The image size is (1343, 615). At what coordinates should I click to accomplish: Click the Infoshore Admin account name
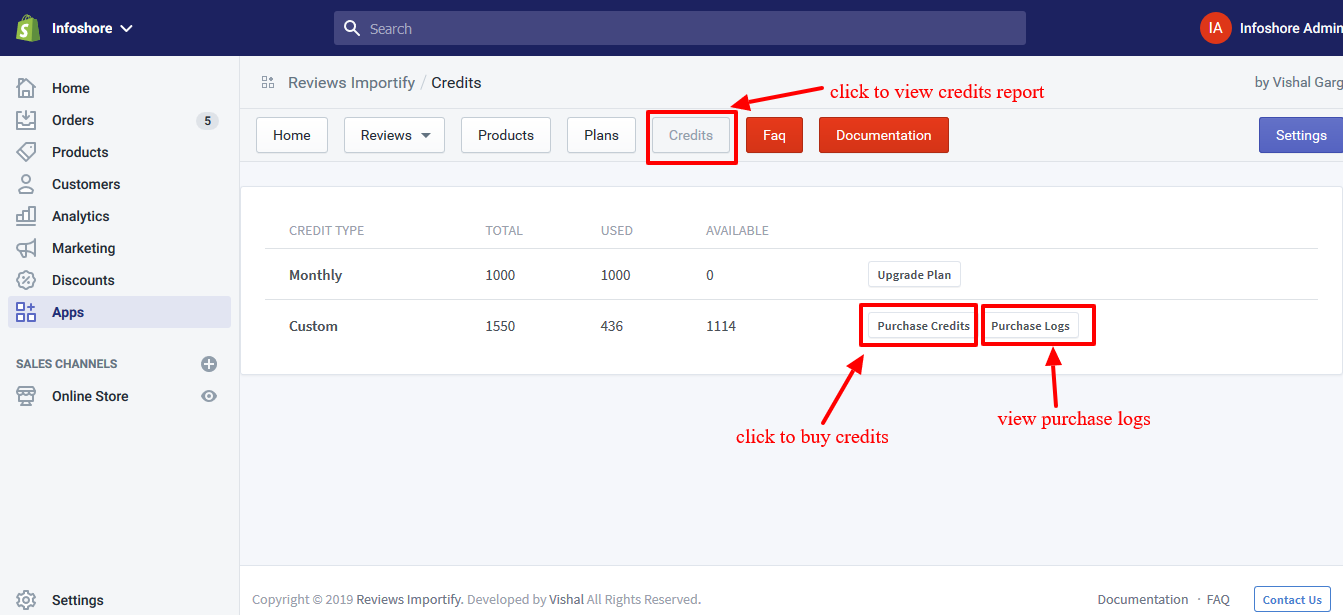pyautogui.click(x=1291, y=28)
